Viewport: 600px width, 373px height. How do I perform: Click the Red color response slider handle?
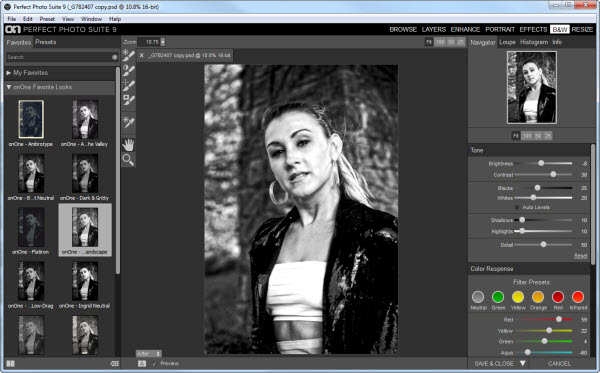click(x=559, y=319)
